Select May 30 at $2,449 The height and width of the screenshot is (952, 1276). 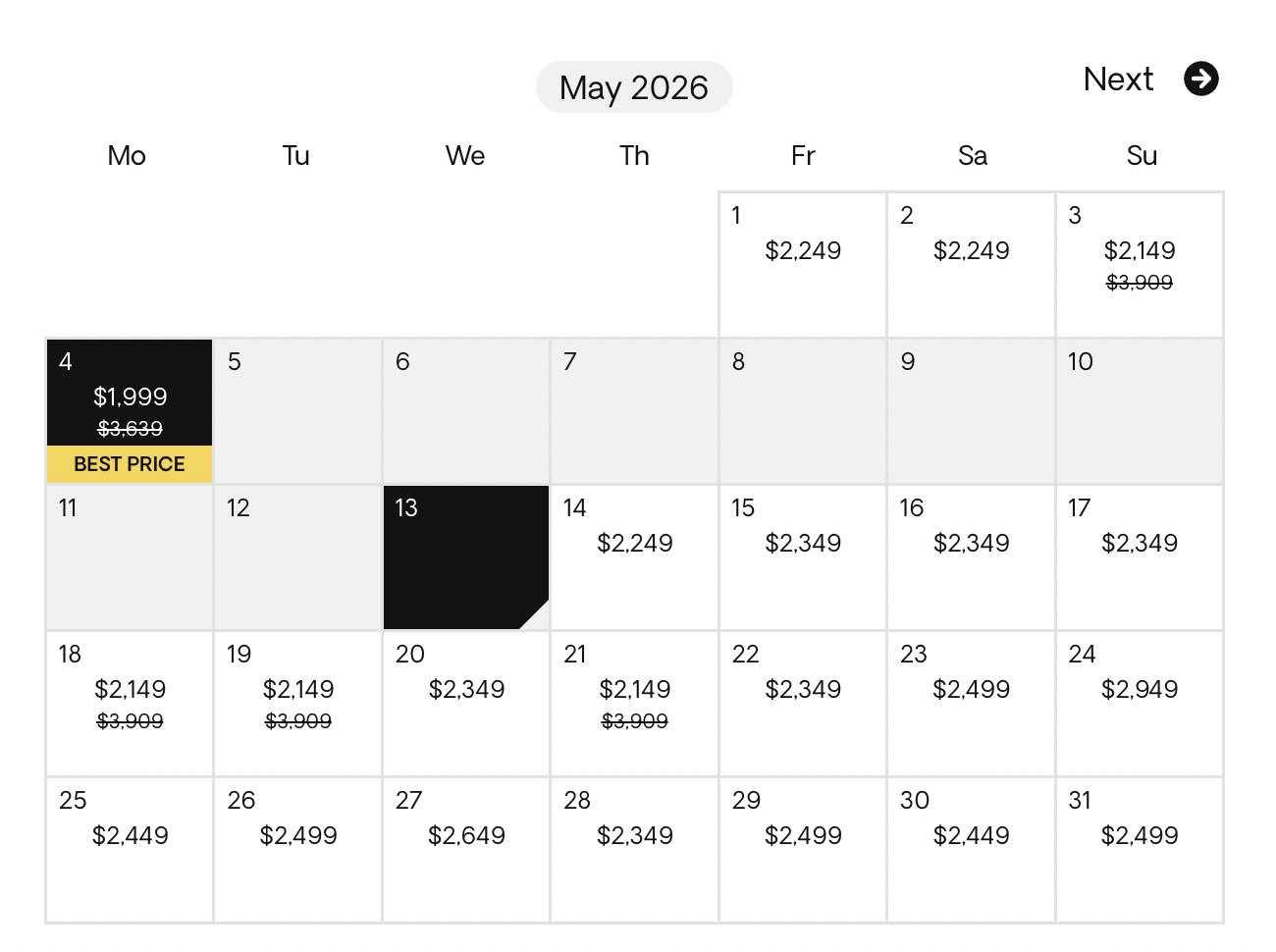pos(972,850)
